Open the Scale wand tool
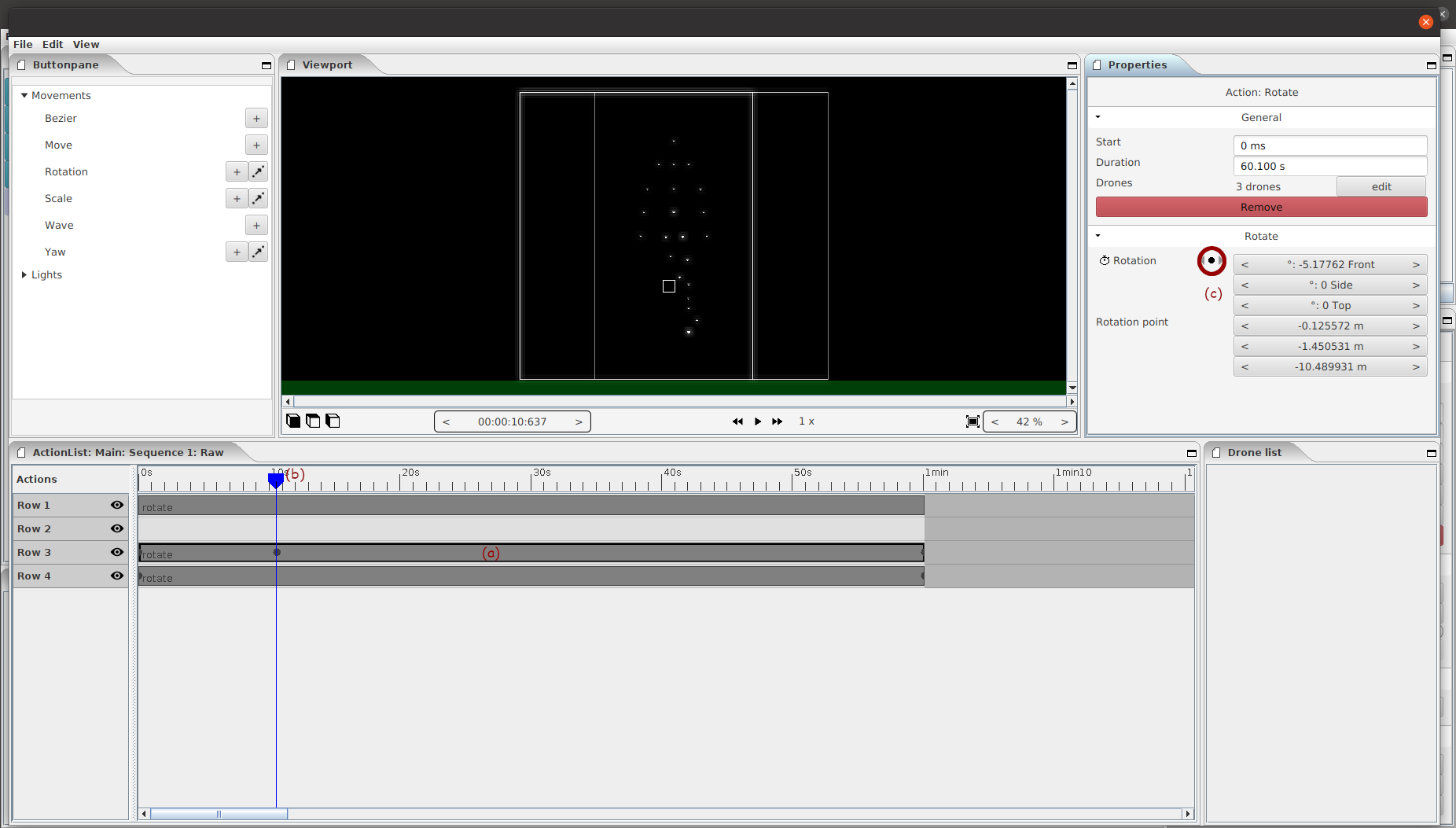Screen dimensions: 1456x828 click(258, 198)
